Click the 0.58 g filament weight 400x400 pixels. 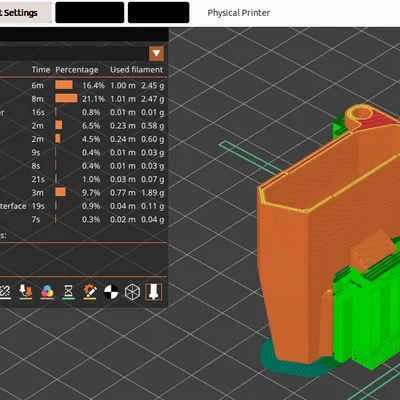[152, 126]
